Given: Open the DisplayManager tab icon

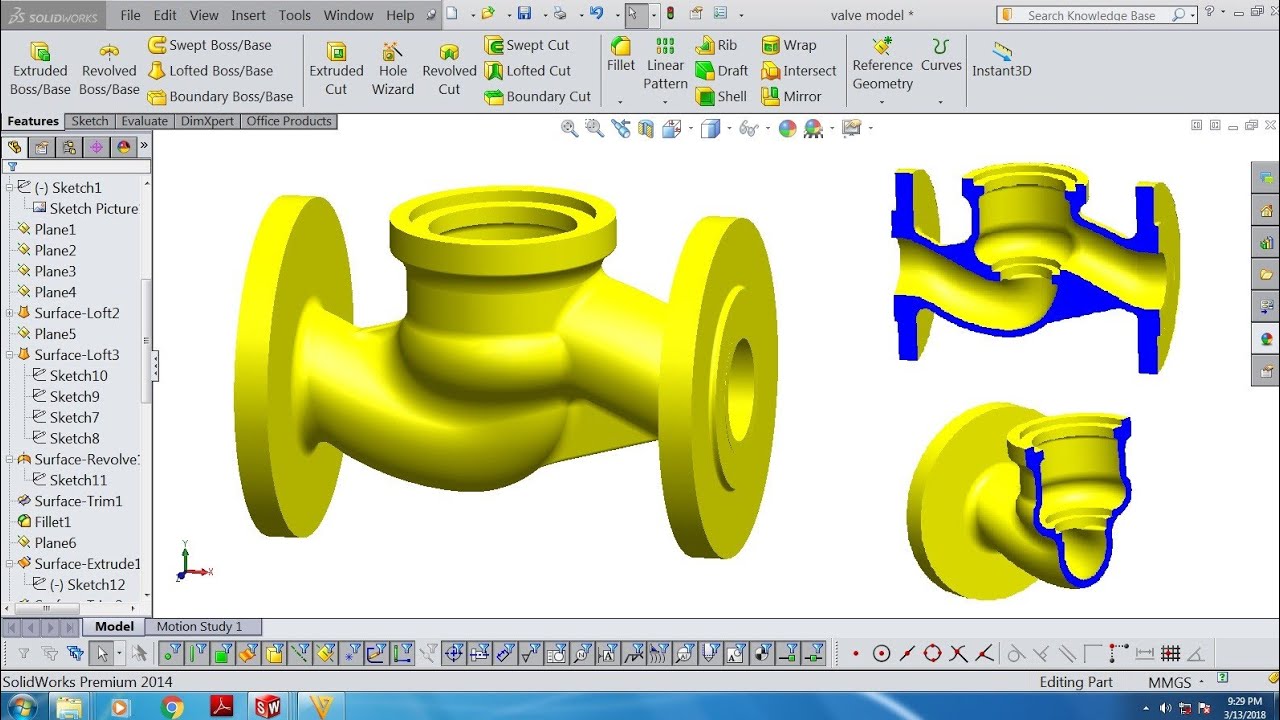Looking at the screenshot, I should [x=123, y=147].
